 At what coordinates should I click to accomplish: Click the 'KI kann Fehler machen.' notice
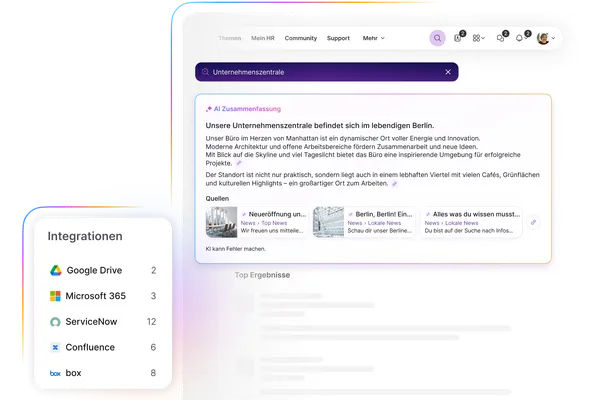pyautogui.click(x=236, y=249)
